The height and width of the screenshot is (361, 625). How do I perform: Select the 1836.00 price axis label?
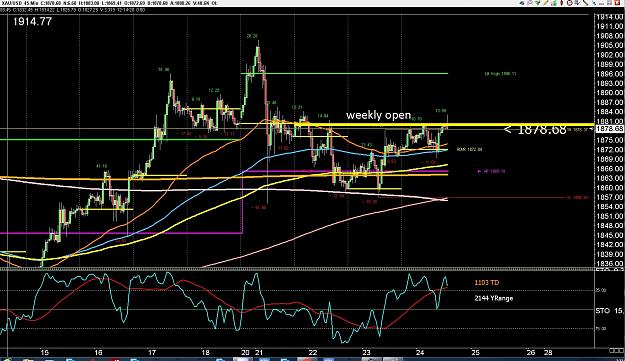point(609,263)
